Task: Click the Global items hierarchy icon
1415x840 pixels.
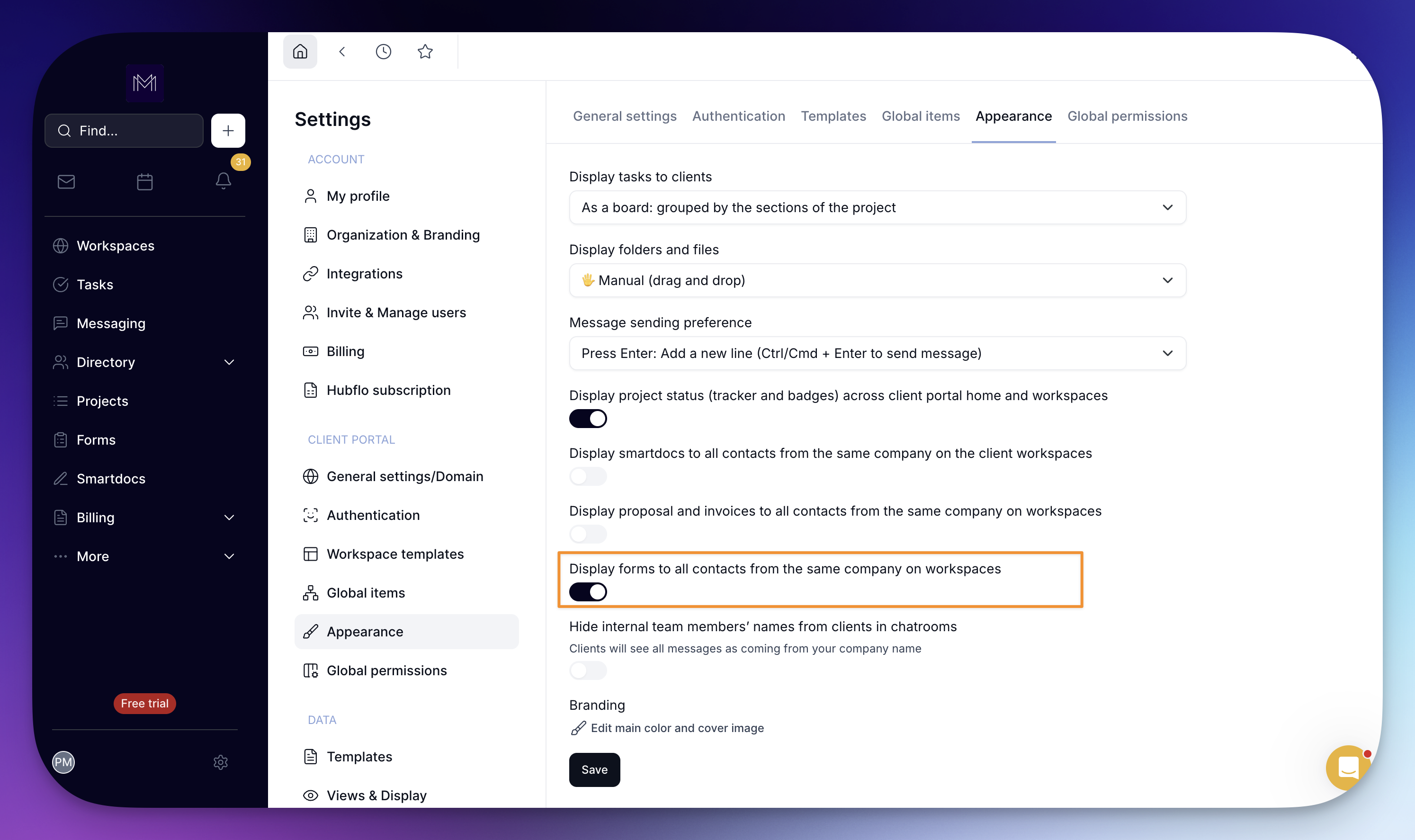Action: point(310,593)
